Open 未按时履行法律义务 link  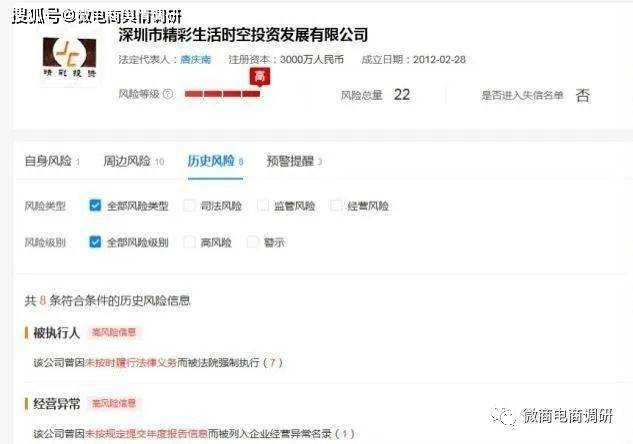(x=131, y=362)
